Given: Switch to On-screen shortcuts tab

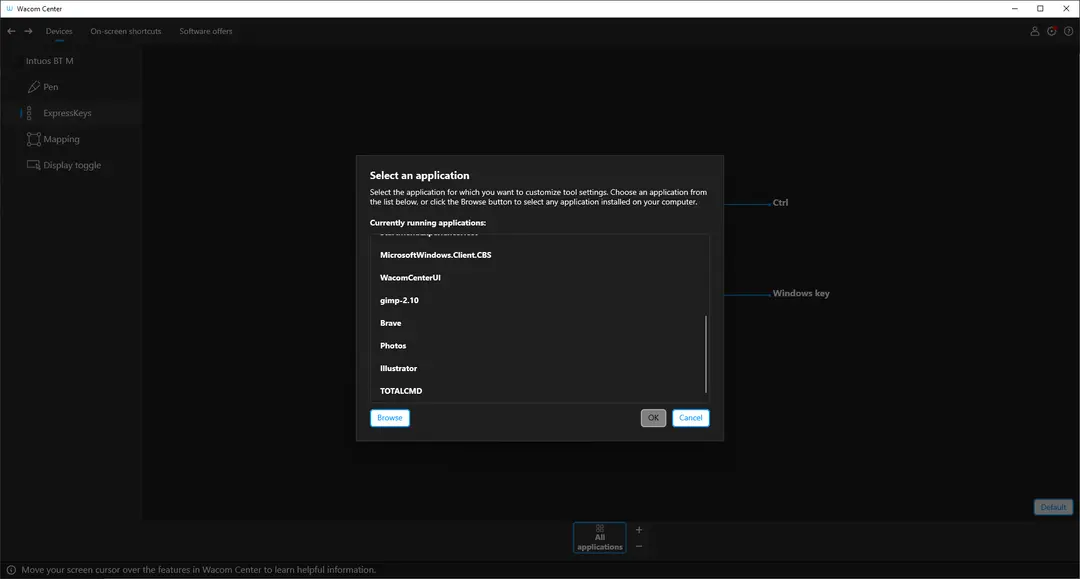Looking at the screenshot, I should point(125,31).
